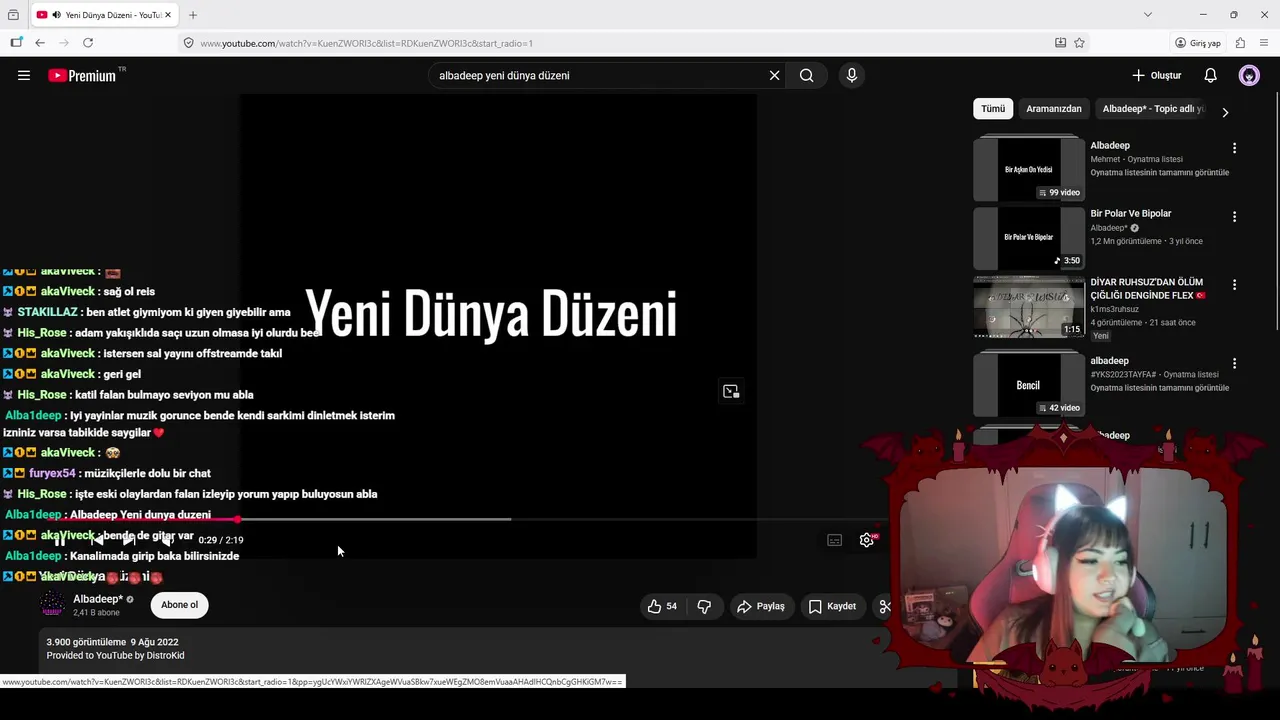Open the Bir Aşkın On Yedisi playlist thumbnail
The width and height of the screenshot is (1280, 720).
(1028, 169)
